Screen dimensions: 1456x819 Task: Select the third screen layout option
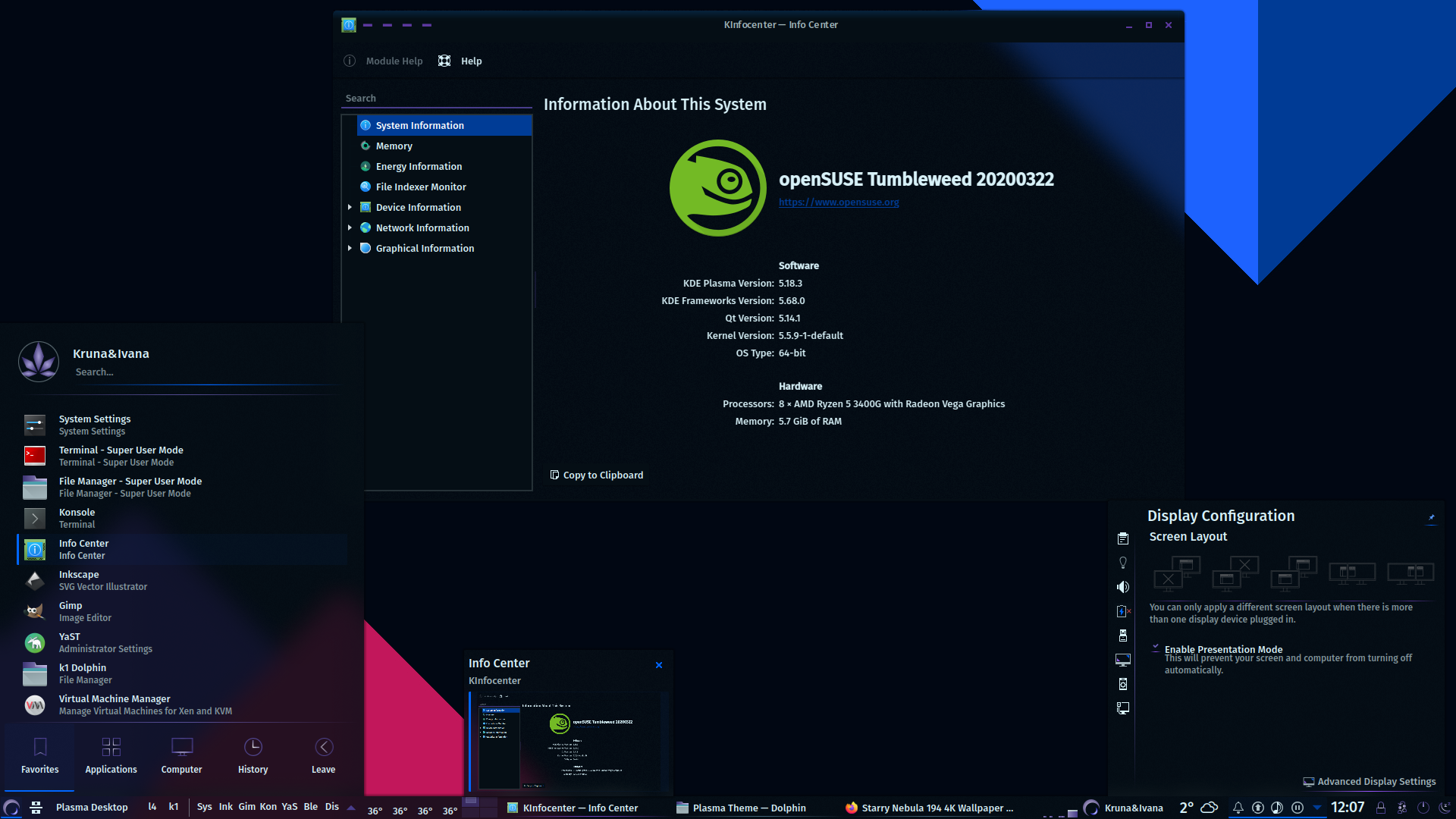(1294, 573)
